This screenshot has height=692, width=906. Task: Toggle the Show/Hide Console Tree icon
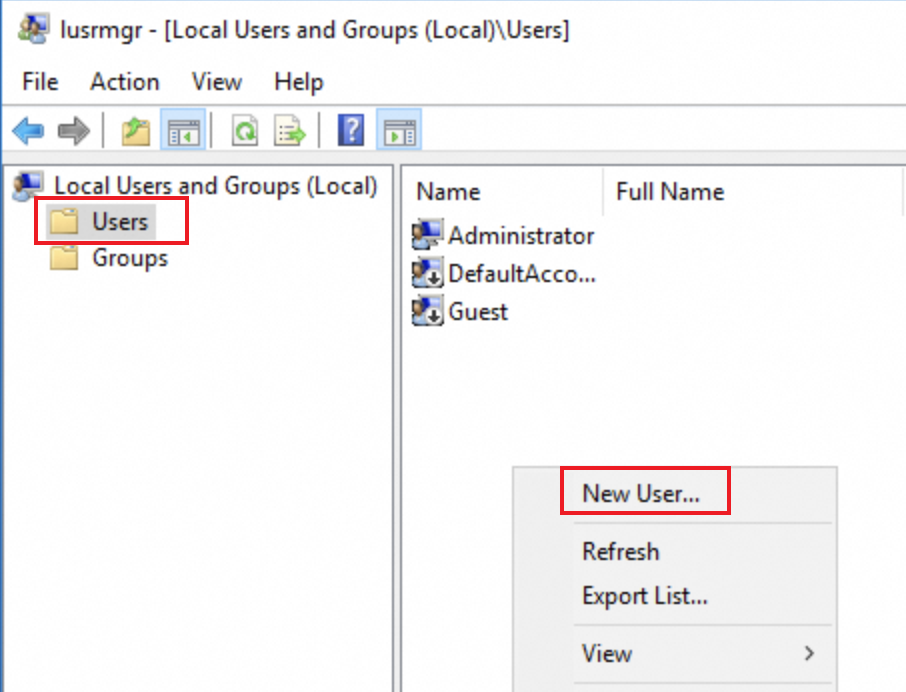pyautogui.click(x=183, y=130)
